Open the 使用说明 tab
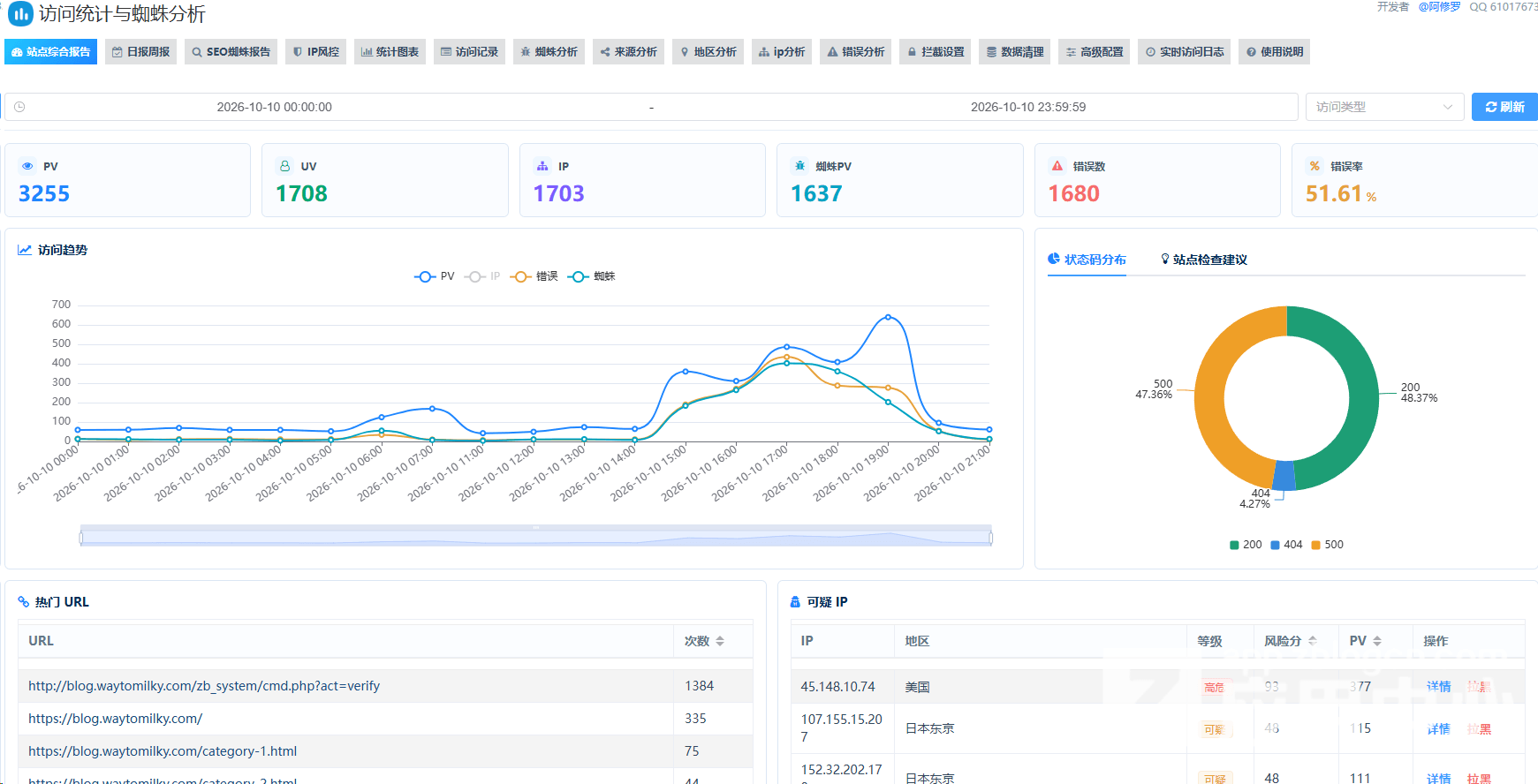Viewport: 1538px width, 784px height. (1274, 52)
